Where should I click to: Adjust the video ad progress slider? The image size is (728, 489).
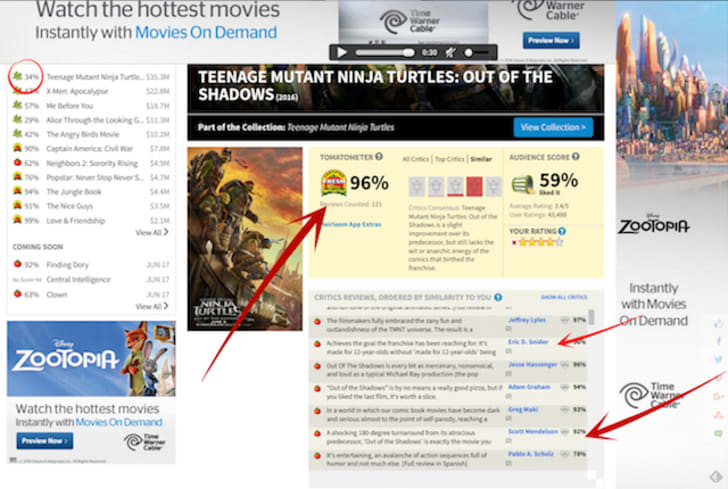(385, 52)
